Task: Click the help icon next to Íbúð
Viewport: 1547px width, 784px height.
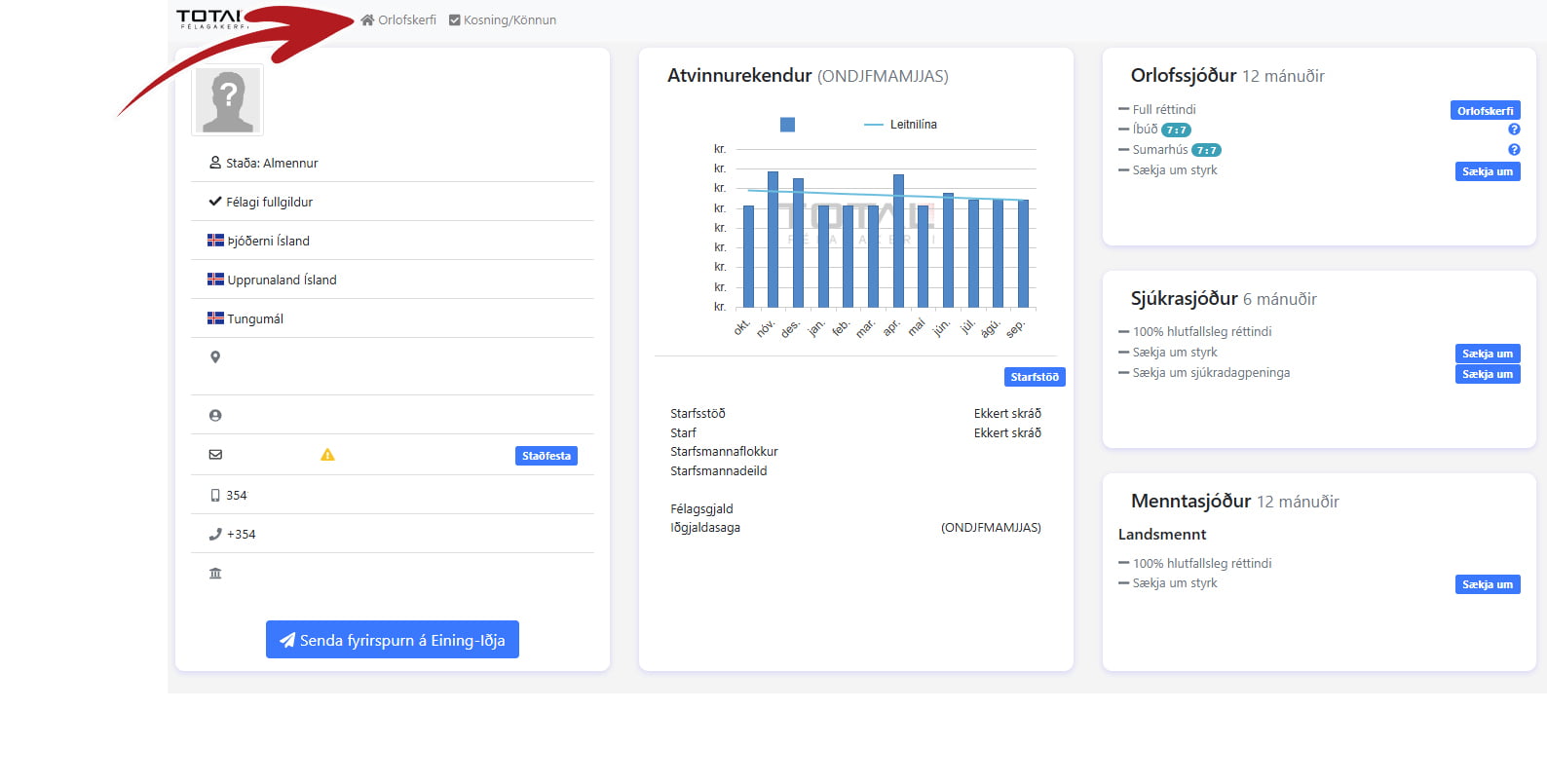Action: (1514, 130)
